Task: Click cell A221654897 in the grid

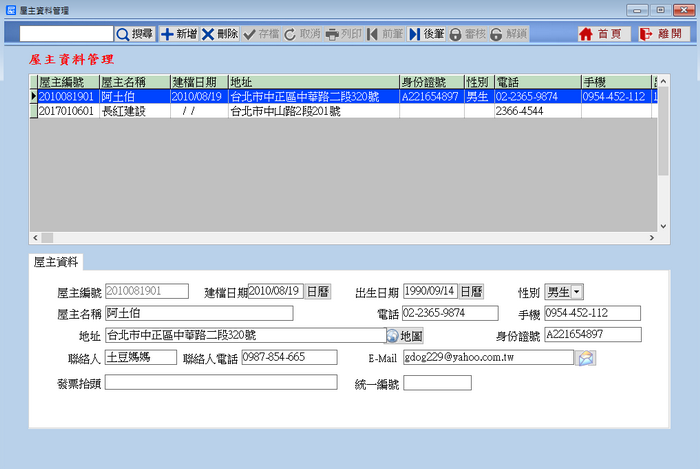Action: coord(432,96)
